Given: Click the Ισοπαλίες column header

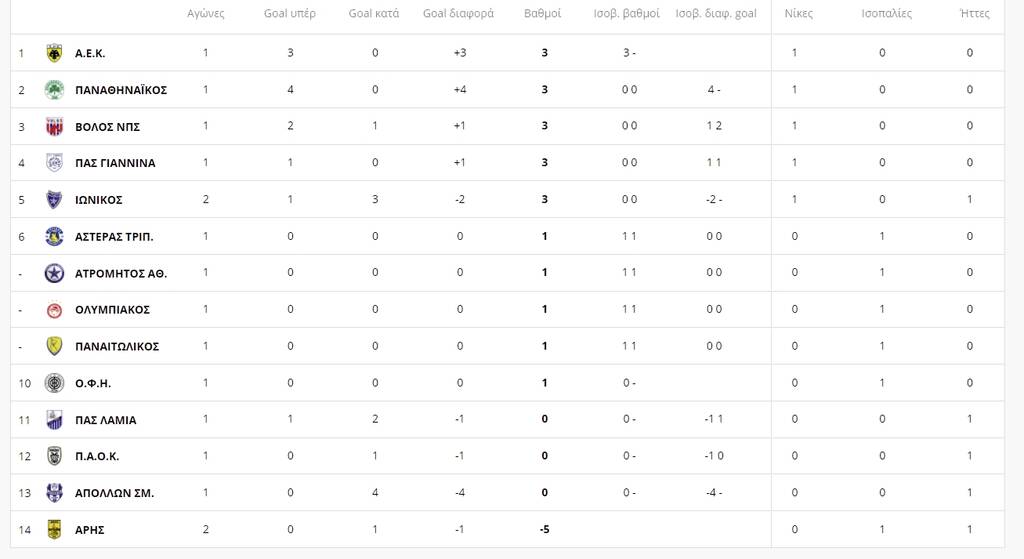Looking at the screenshot, I should click(886, 14).
